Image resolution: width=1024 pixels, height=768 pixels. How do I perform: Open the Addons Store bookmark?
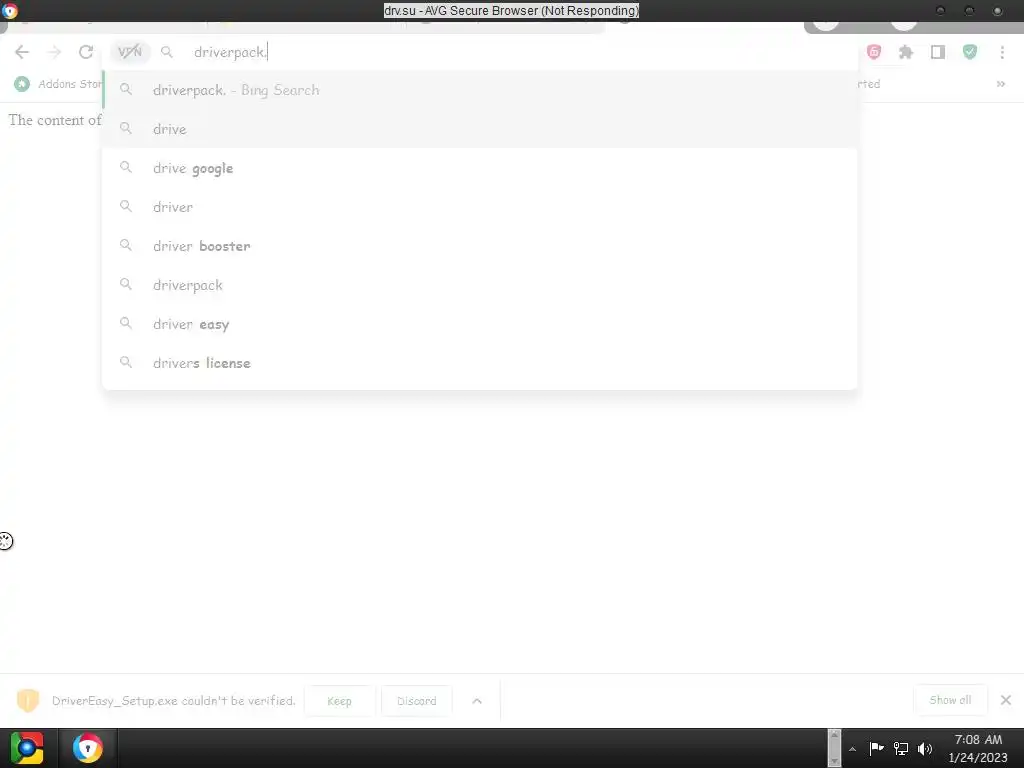point(58,84)
